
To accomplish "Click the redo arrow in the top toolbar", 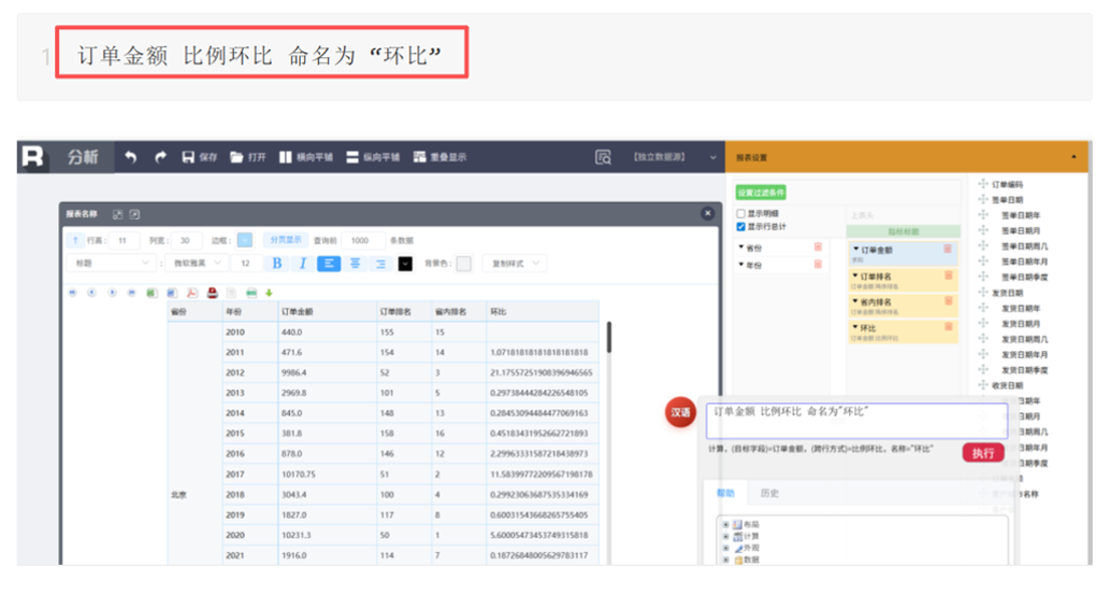I will pyautogui.click(x=160, y=157).
